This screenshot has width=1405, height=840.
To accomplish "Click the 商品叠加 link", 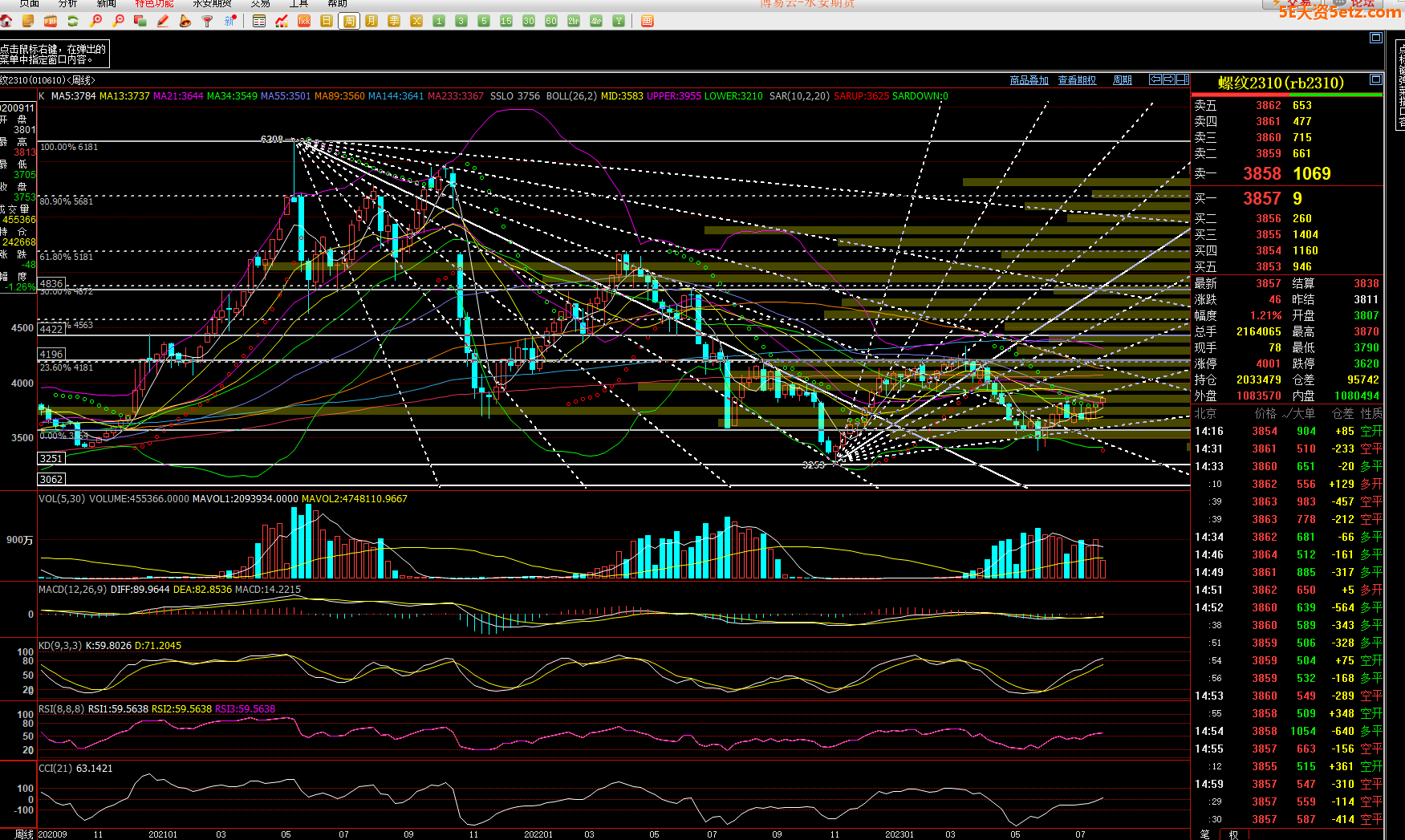I will coord(1029,80).
